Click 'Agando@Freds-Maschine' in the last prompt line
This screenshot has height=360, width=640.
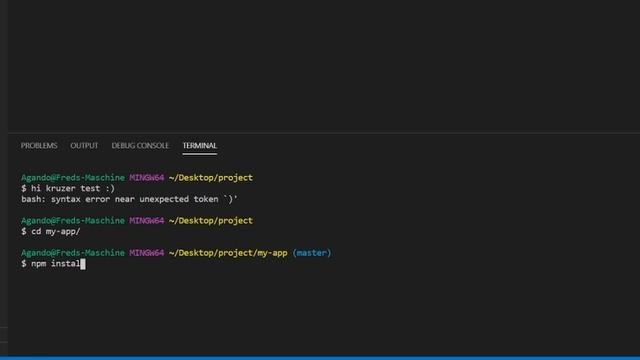click(x=73, y=253)
